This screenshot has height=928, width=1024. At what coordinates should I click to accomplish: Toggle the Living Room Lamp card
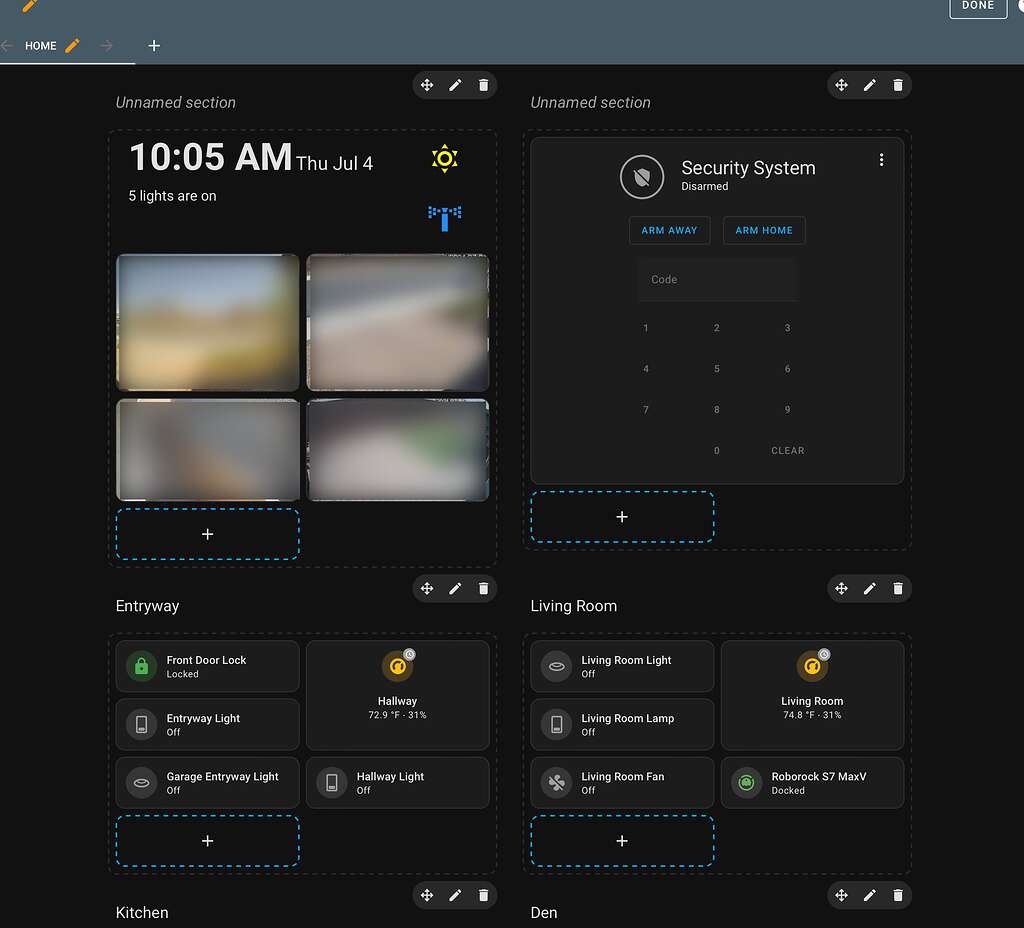[x=621, y=724]
